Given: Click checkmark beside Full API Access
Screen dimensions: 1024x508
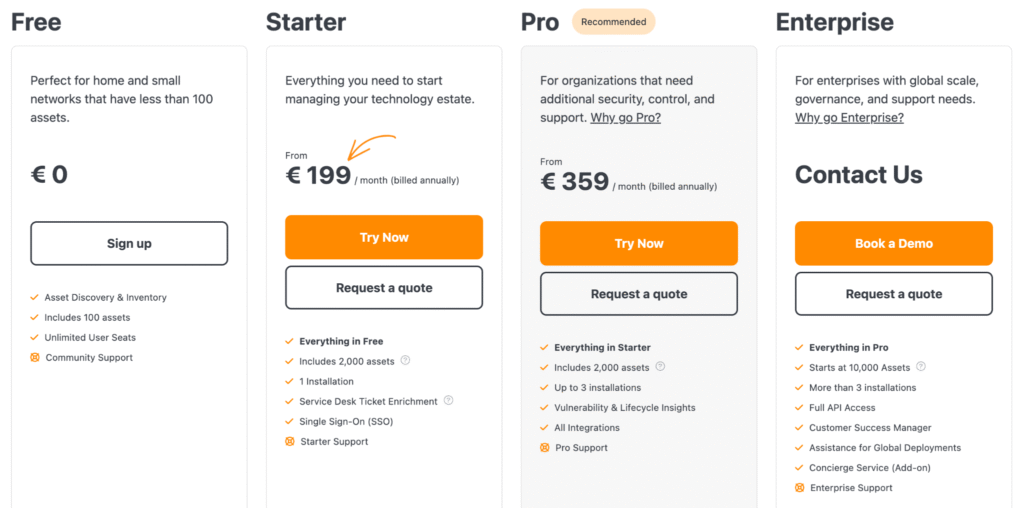Looking at the screenshot, I should (799, 407).
